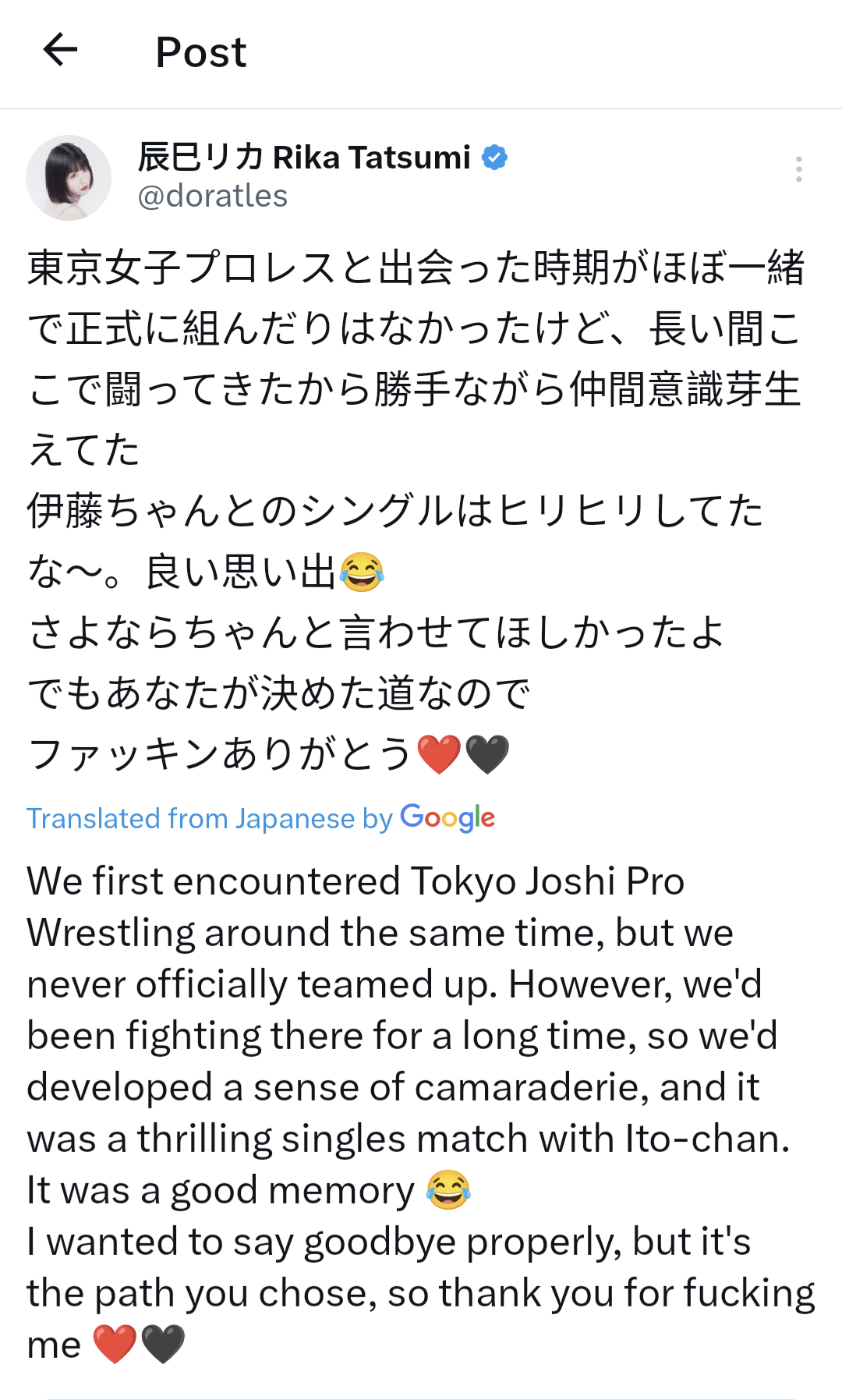Tap the Post header title
Screen dimensions: 842x1400
pos(201,52)
